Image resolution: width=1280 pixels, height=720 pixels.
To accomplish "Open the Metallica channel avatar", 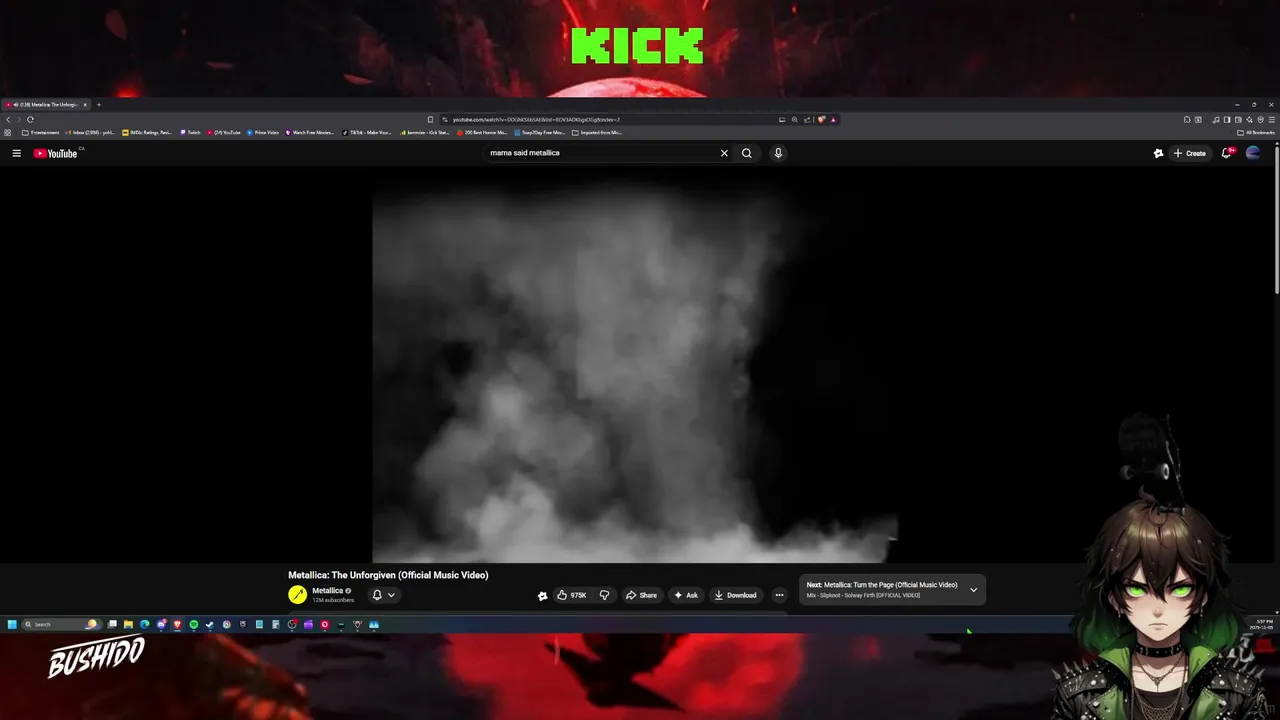I will click(x=297, y=595).
